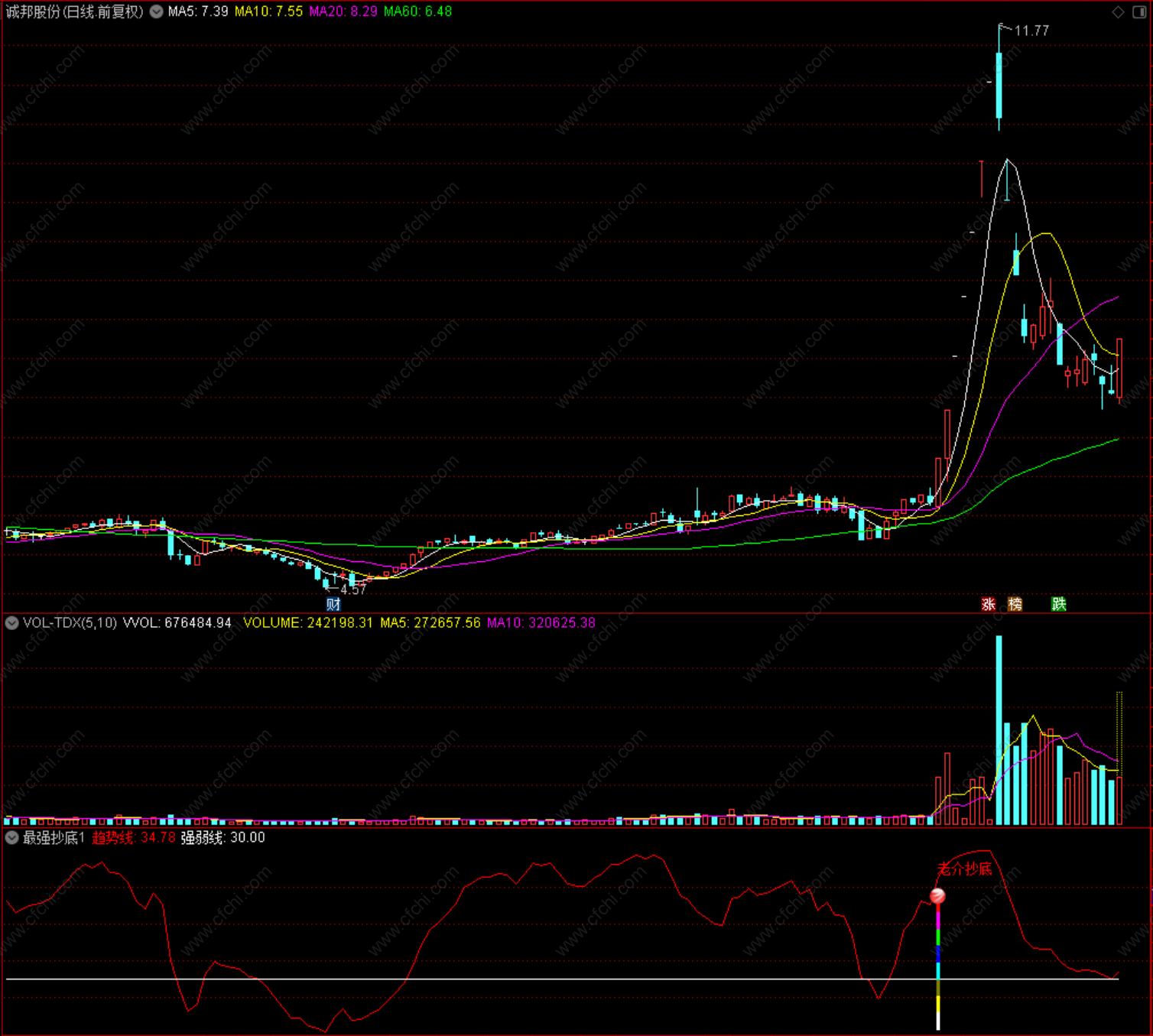Click the MA60: 6.48 label
The image size is (1153, 1036).
(417, 11)
